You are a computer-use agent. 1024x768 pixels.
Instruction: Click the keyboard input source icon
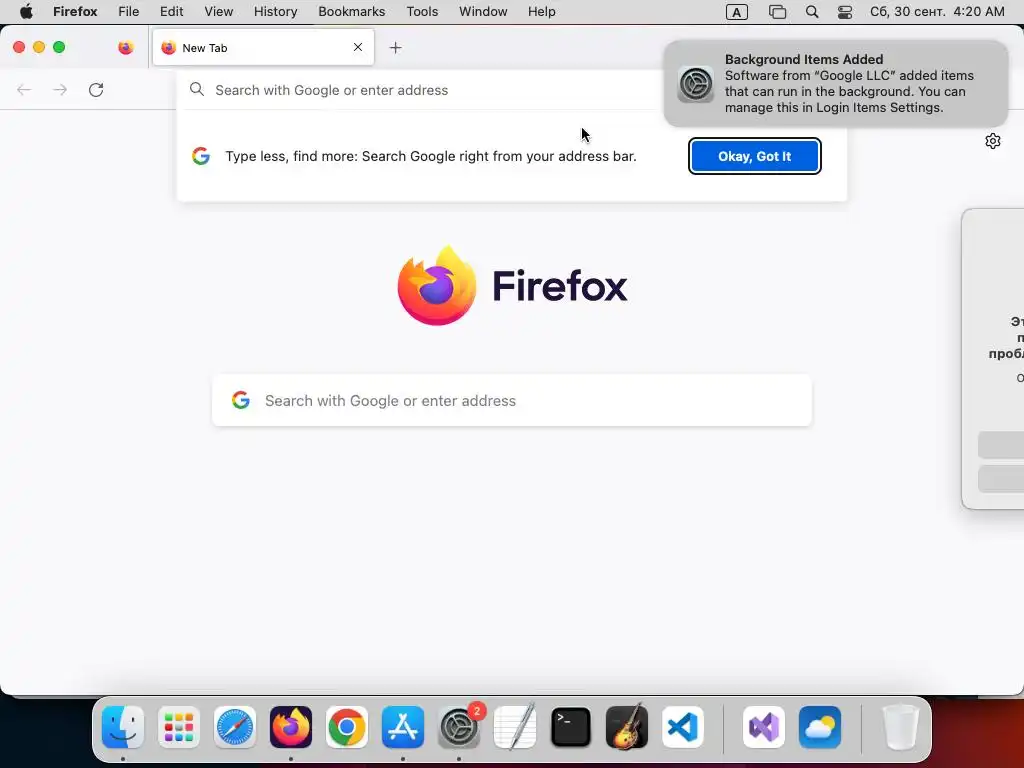click(737, 12)
